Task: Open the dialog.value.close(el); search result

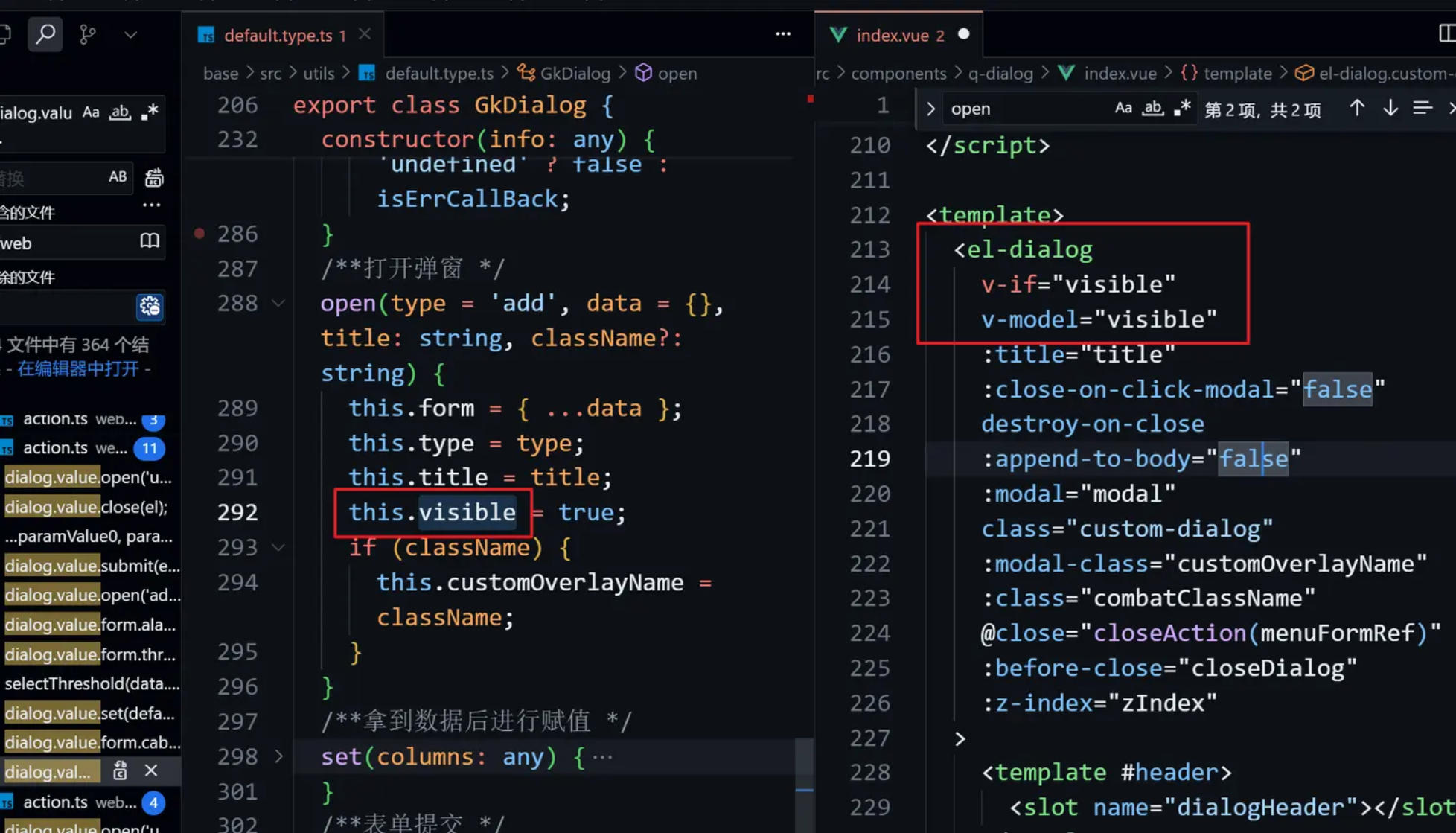Action: [86, 507]
